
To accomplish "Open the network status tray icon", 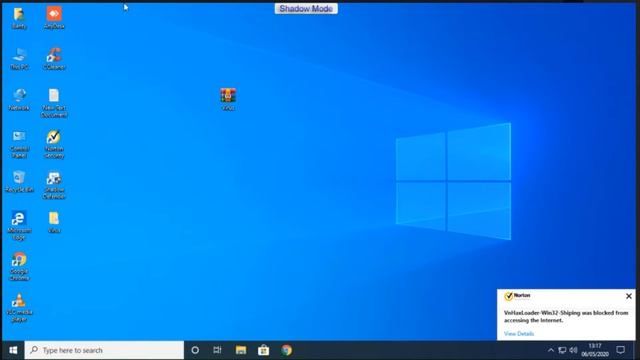I will [x=562, y=350].
